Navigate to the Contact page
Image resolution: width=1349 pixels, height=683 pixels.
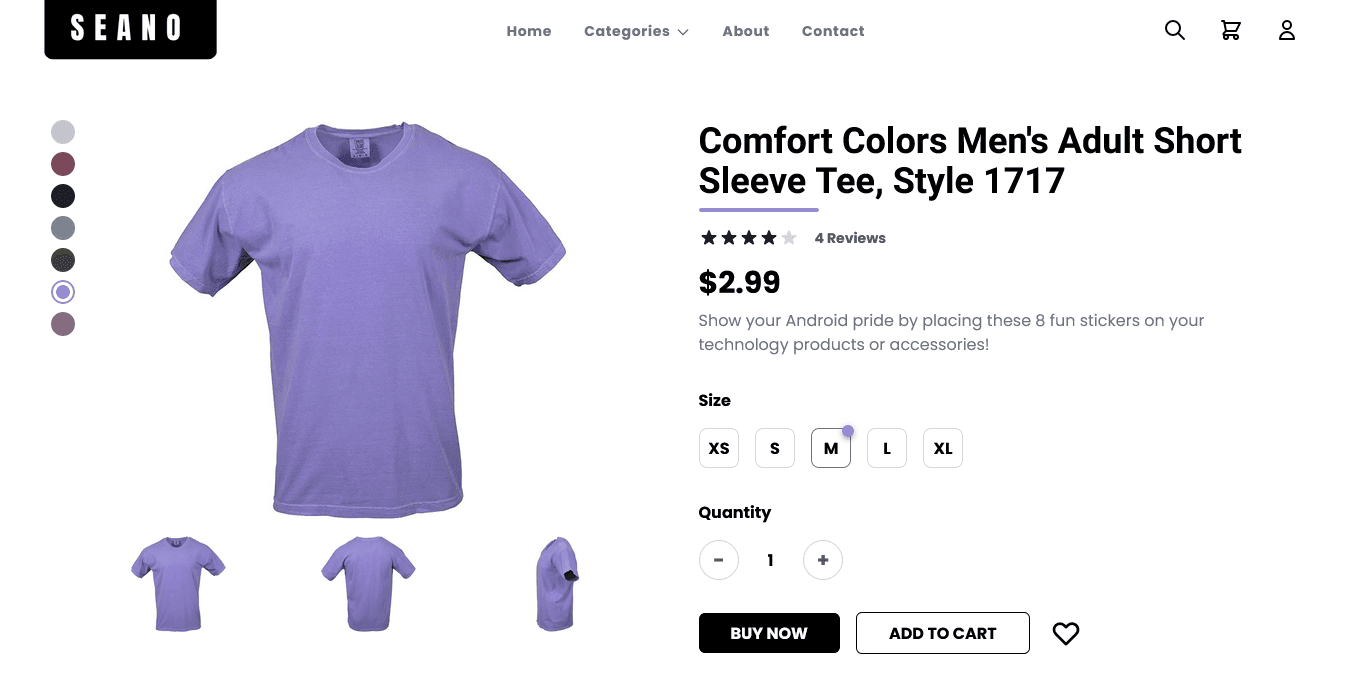(x=833, y=31)
